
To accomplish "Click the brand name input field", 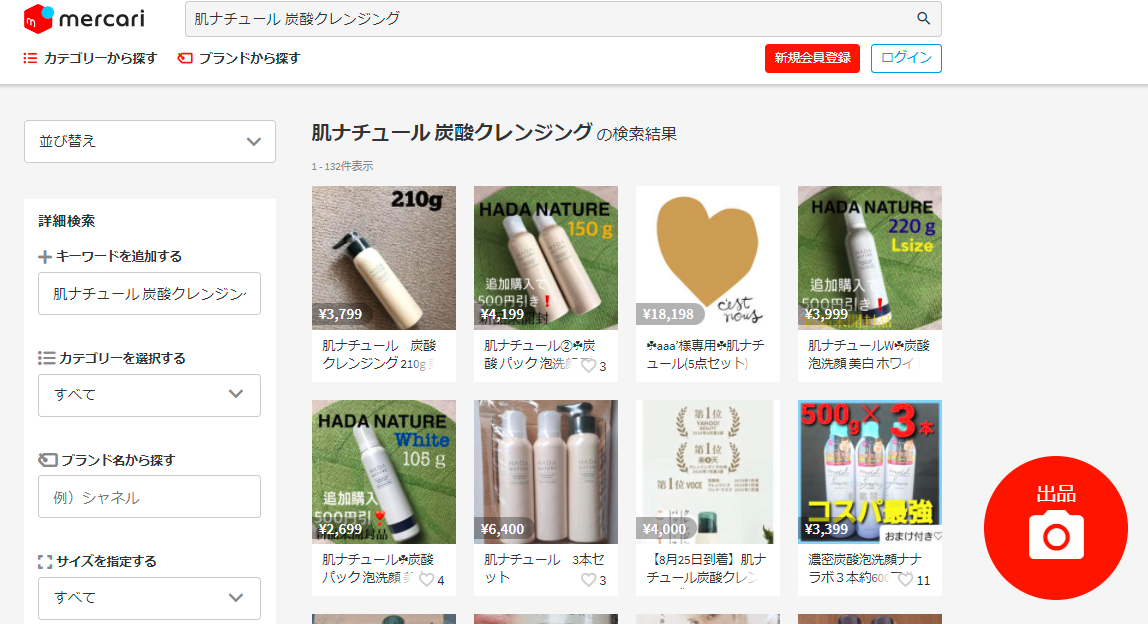I will (x=149, y=497).
